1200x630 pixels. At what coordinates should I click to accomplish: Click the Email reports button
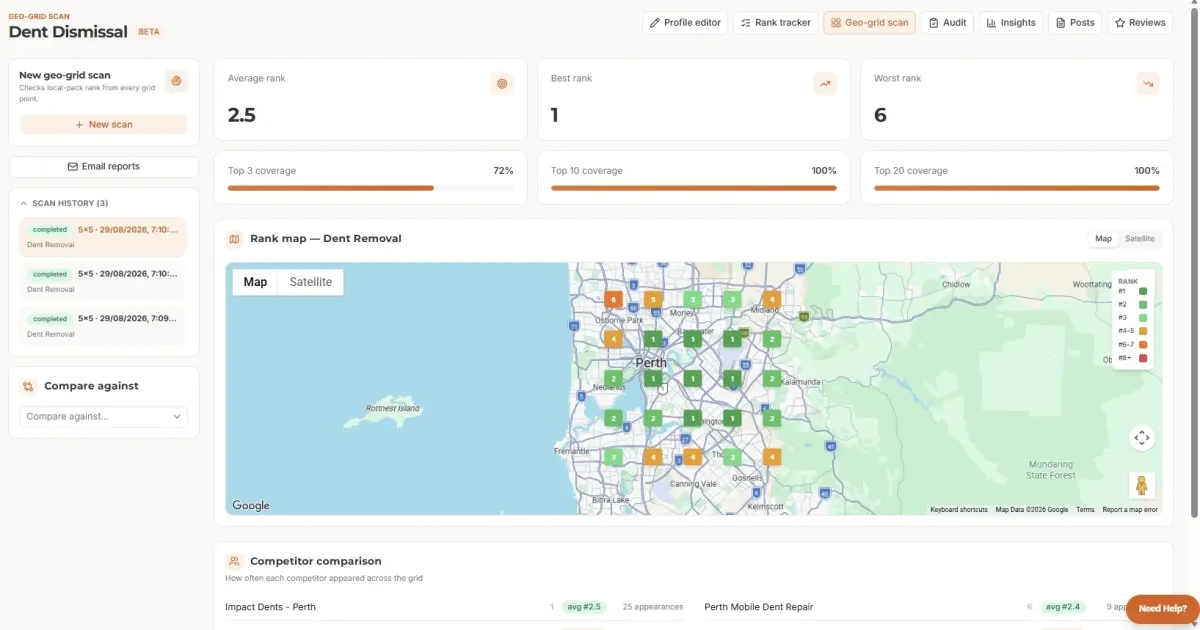(x=103, y=166)
